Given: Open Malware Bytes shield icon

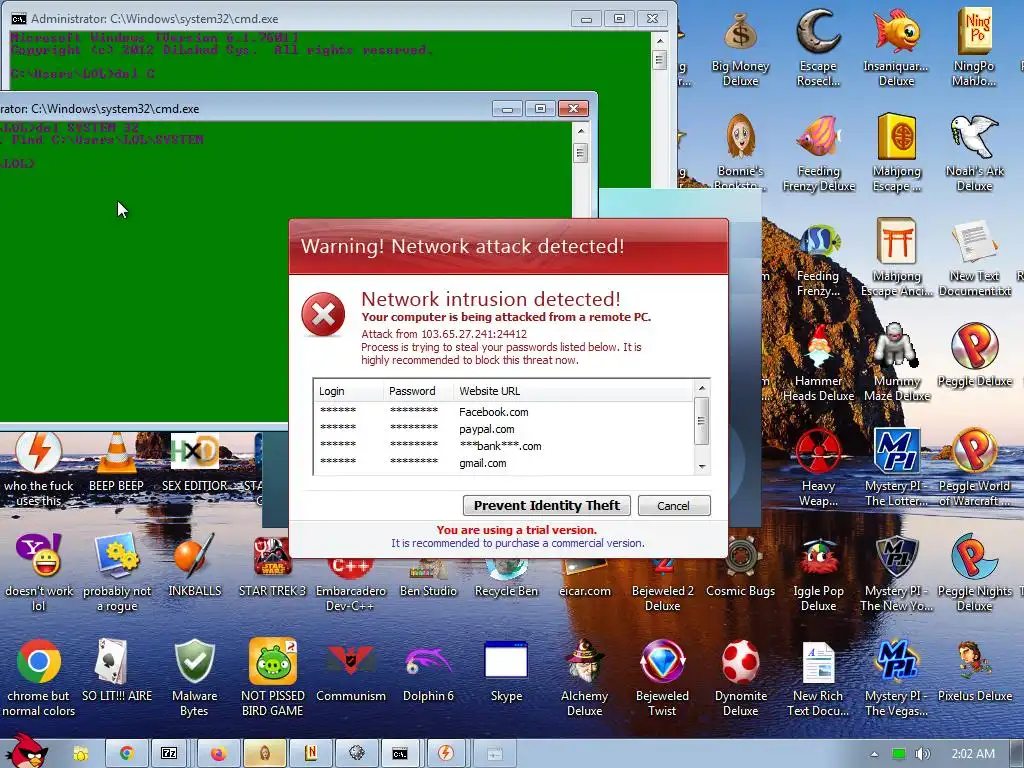Looking at the screenshot, I should point(195,679).
